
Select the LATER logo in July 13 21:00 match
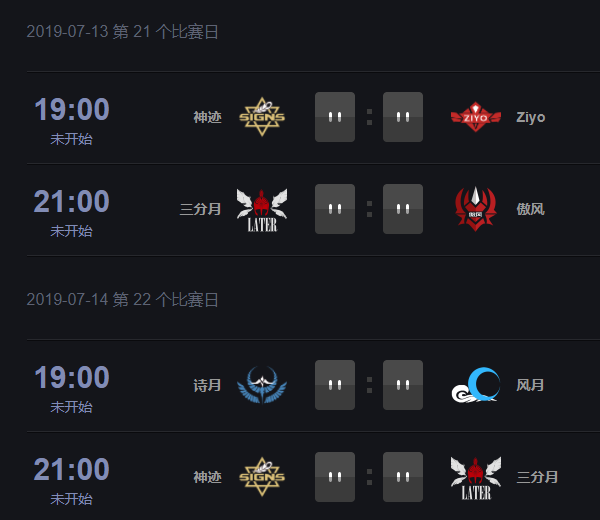click(262, 210)
